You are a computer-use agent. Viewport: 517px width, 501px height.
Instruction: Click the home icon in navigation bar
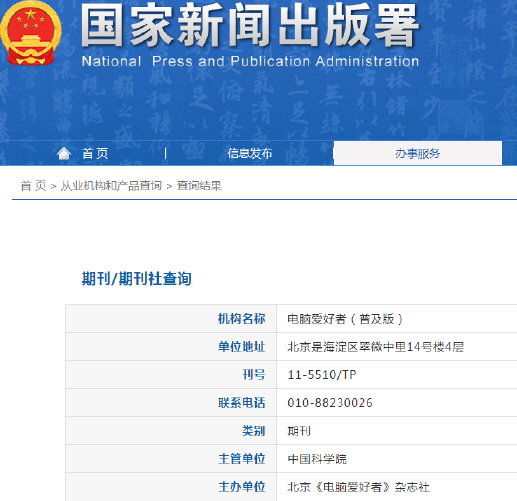[64, 154]
